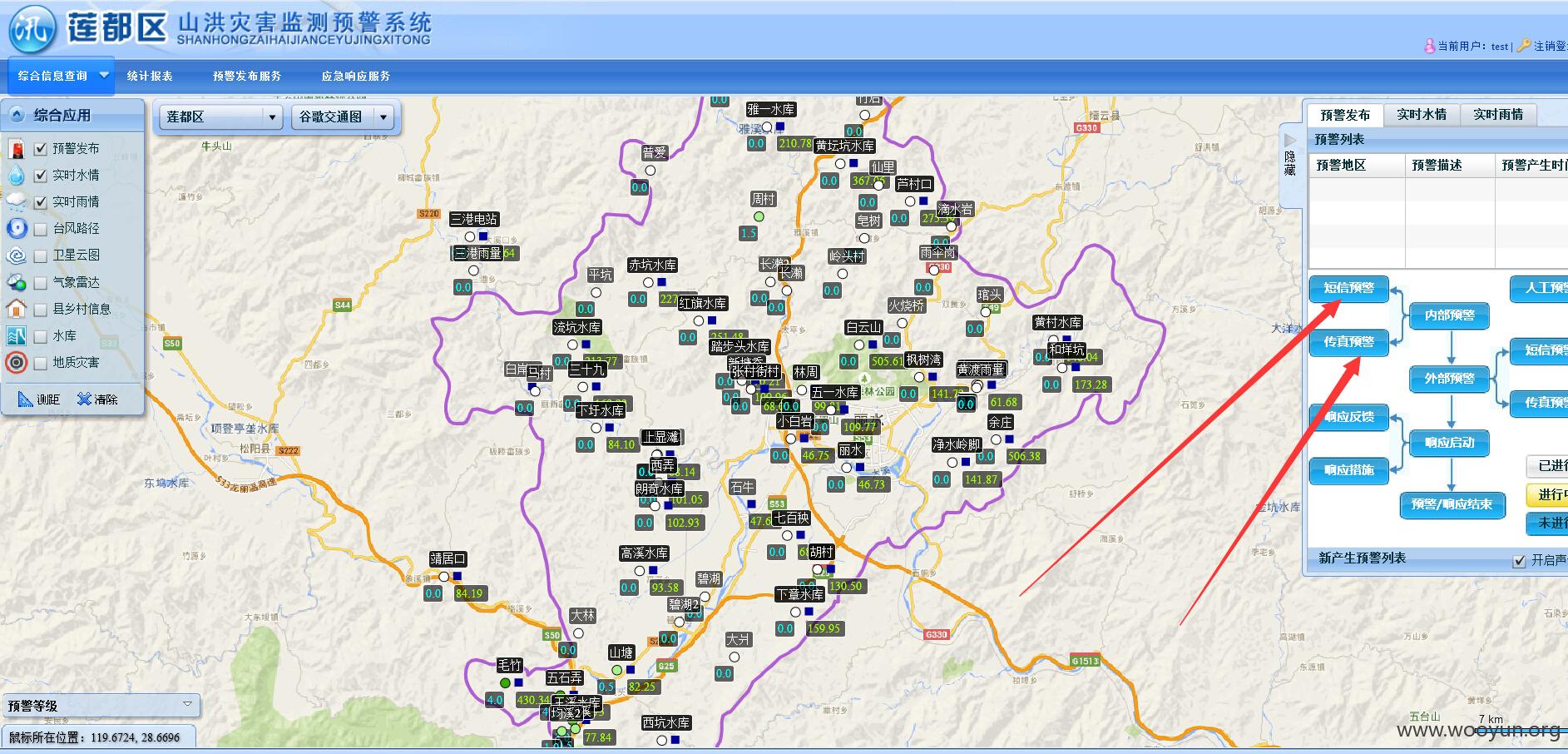The height and width of the screenshot is (754, 1568).
Task: Click the 内部预警 flow button
Action: point(1449,315)
